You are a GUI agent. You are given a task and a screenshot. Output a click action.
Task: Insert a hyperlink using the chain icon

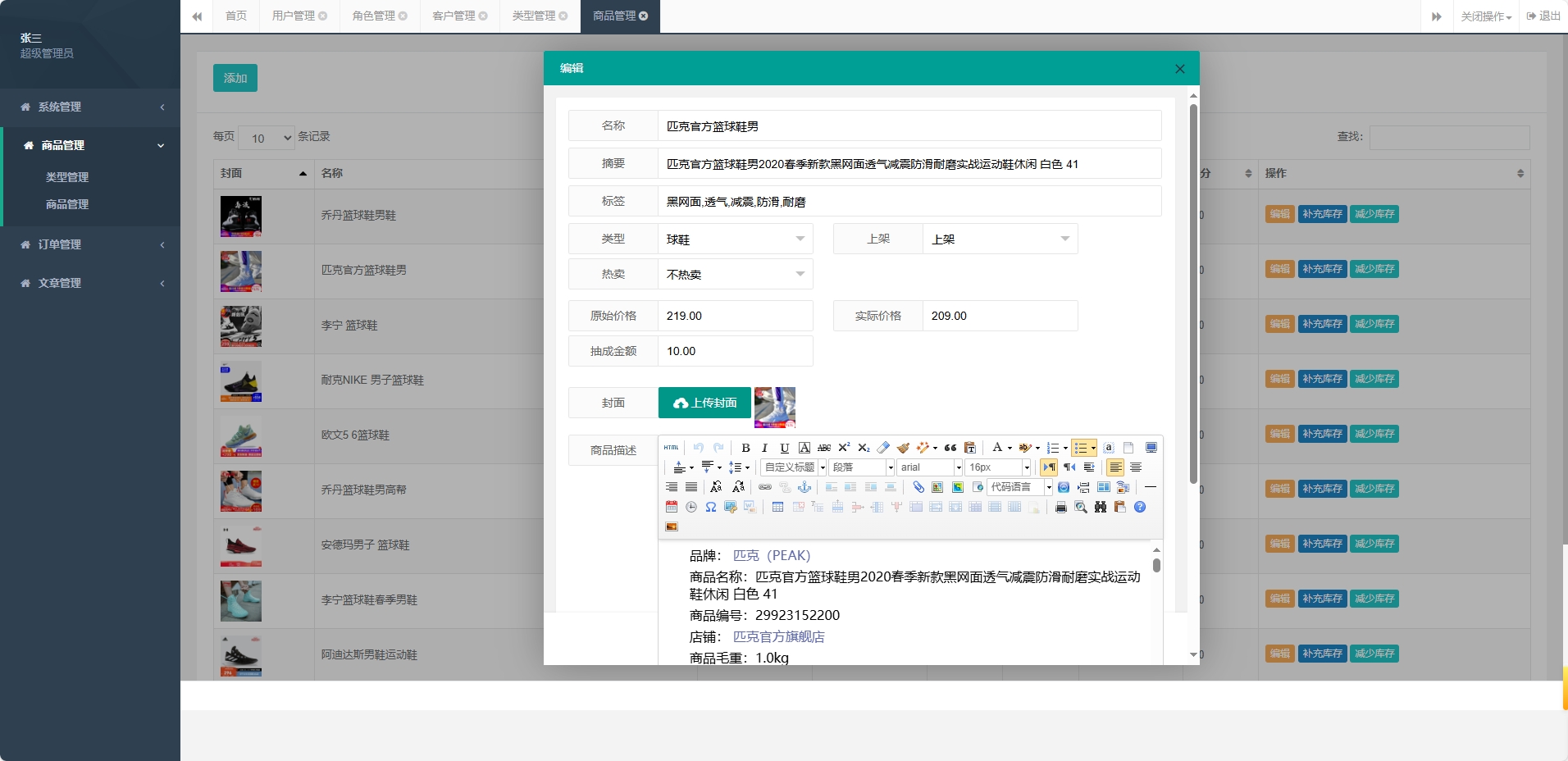click(766, 487)
